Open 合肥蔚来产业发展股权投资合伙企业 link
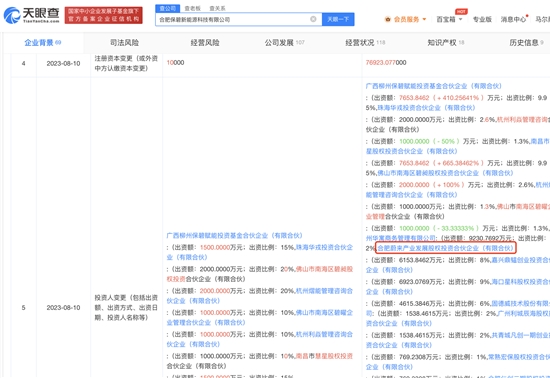This screenshot has height=378, width=550. click(445, 248)
